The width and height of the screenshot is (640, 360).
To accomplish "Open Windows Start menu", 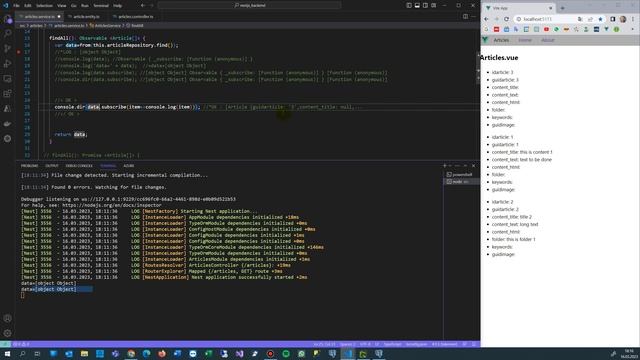I will pos(7,354).
